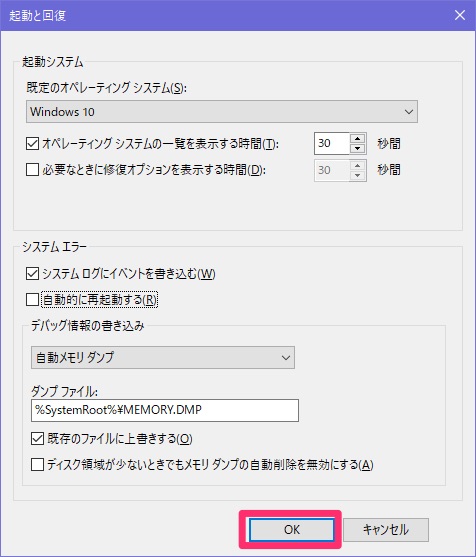
Task: Click the dump file path field
Action: pos(165,410)
